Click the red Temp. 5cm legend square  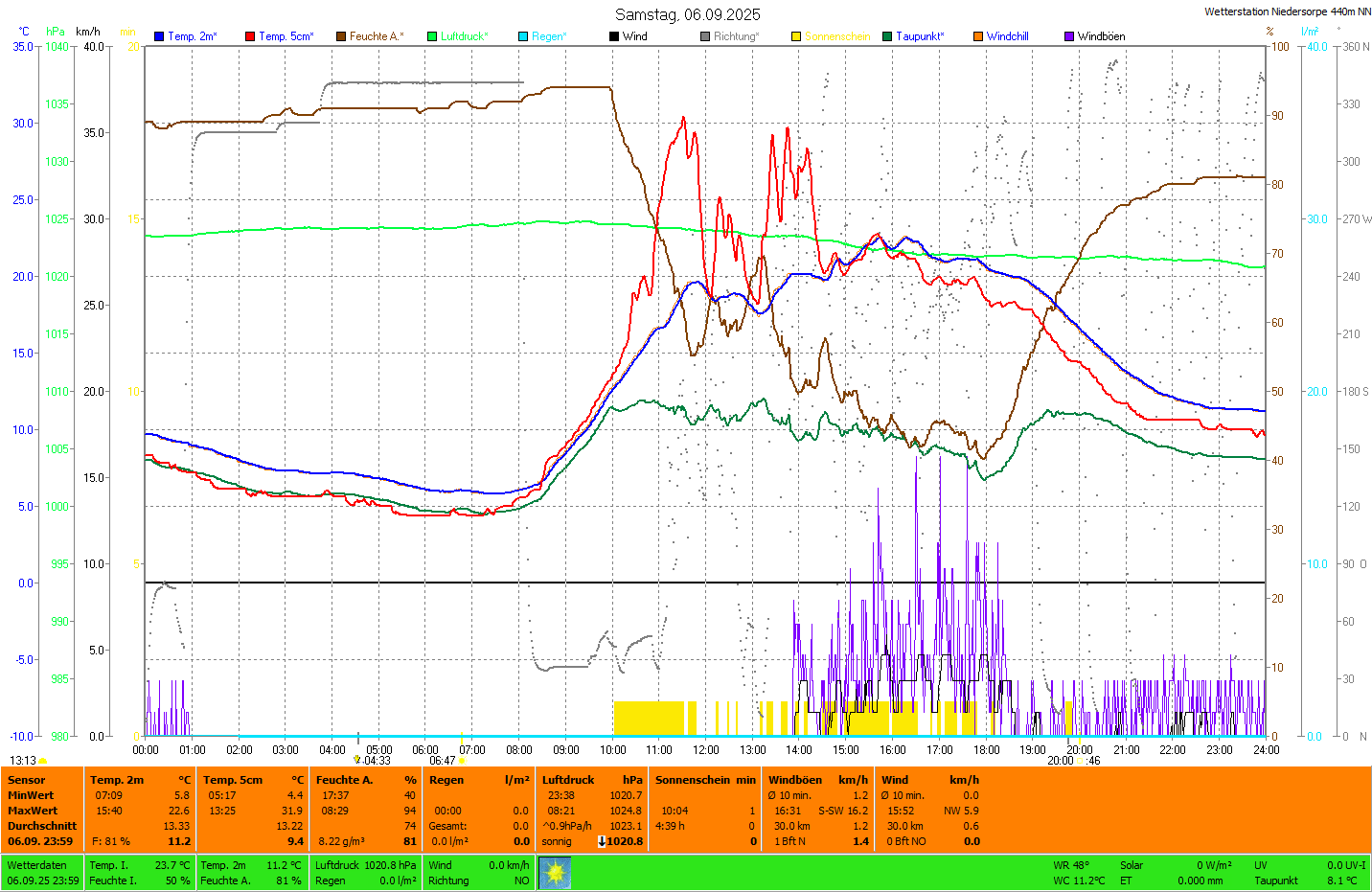pos(250,36)
